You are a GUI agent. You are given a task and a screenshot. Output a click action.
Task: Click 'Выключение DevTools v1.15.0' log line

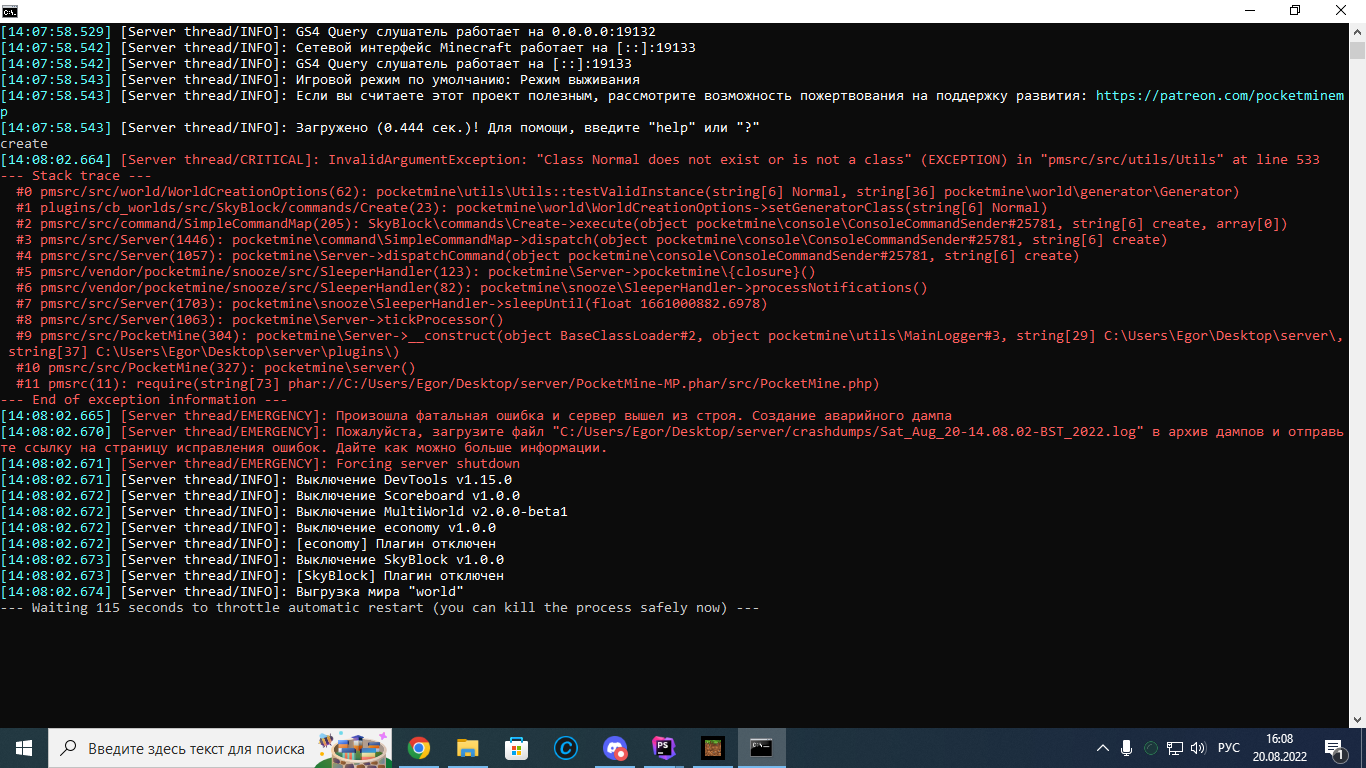click(x=256, y=480)
